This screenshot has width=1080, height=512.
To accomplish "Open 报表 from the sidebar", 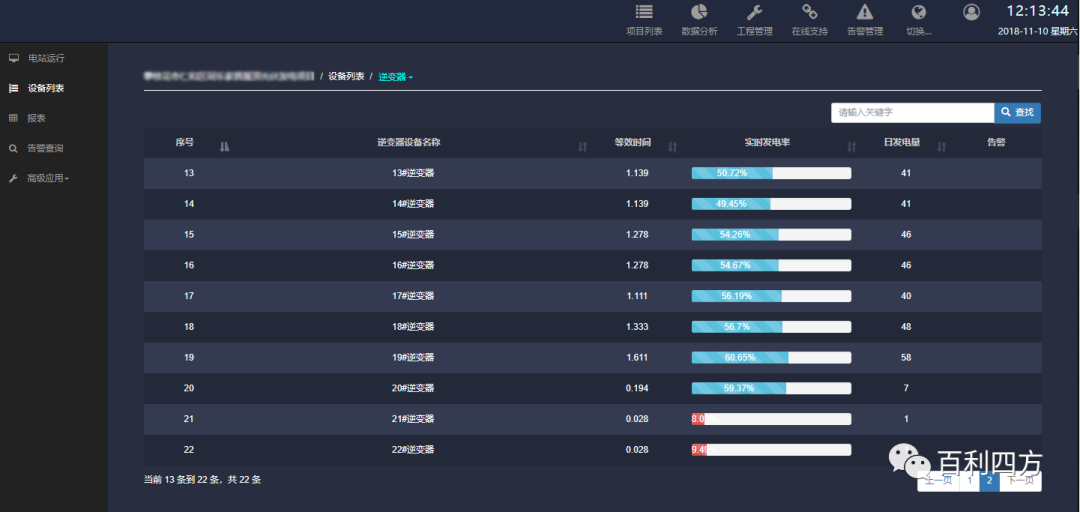I will tap(36, 118).
